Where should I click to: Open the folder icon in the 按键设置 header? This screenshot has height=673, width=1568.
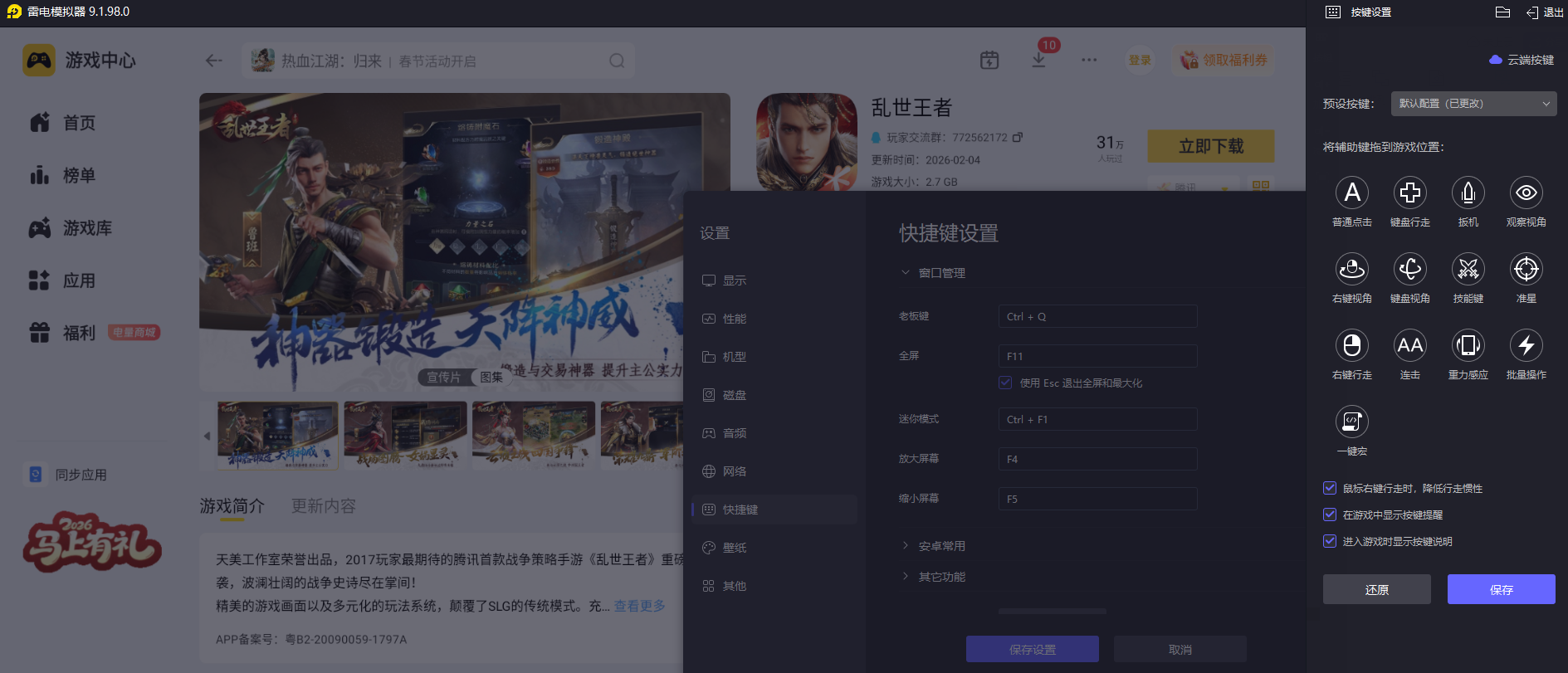(1502, 12)
